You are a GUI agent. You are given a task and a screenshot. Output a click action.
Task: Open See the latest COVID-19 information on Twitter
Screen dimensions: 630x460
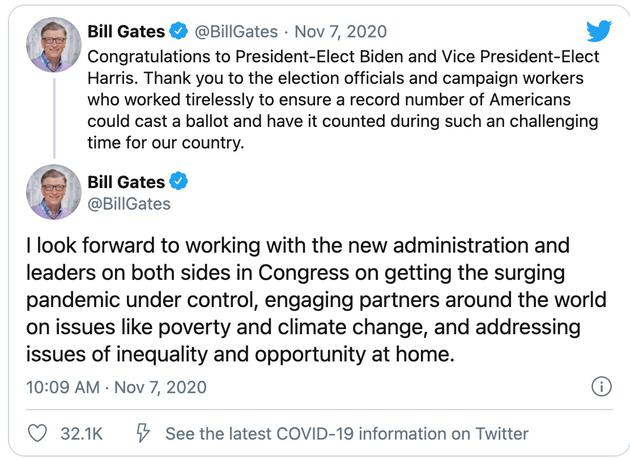point(346,433)
